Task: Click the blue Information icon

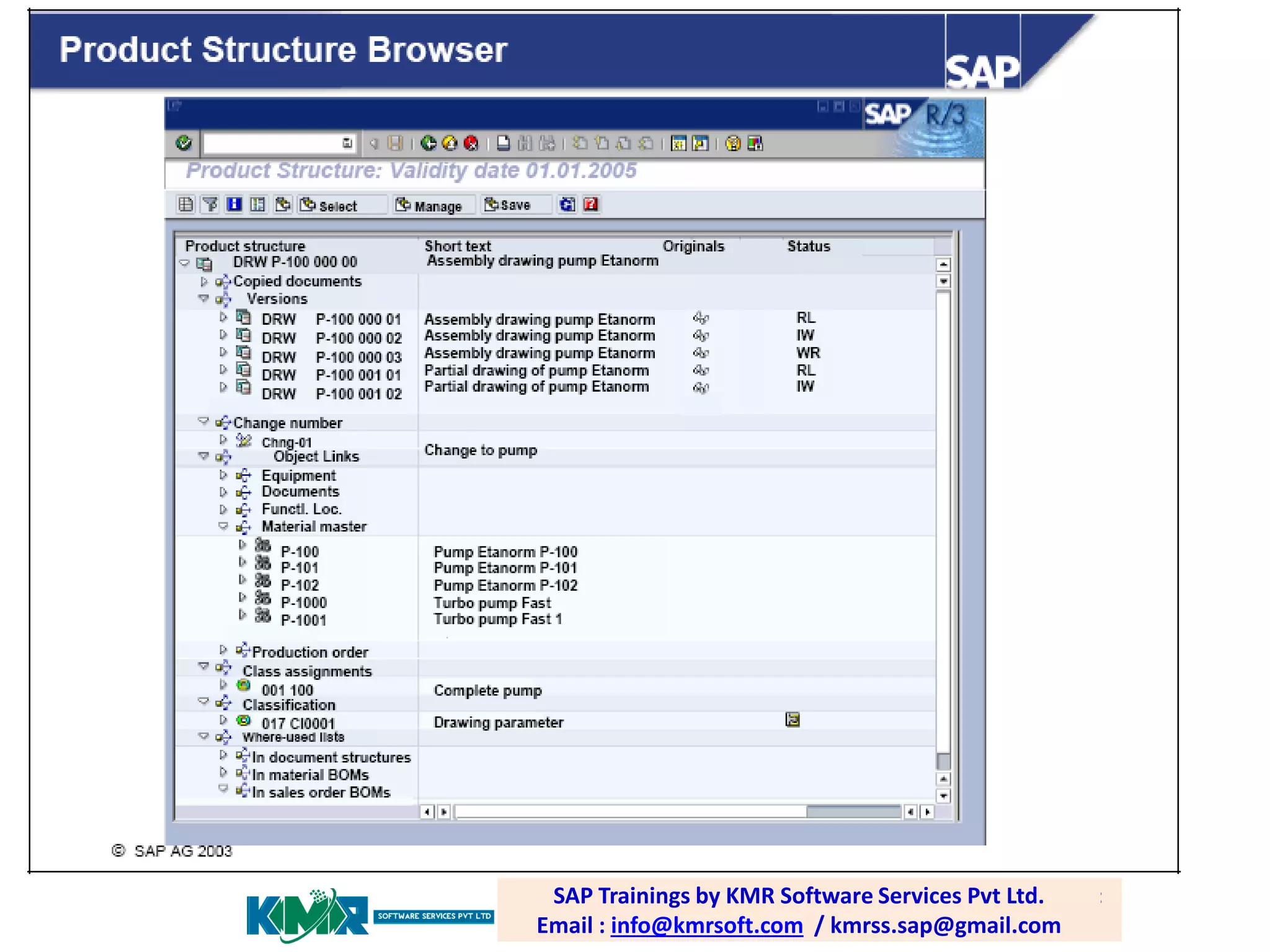Action: 234,205
